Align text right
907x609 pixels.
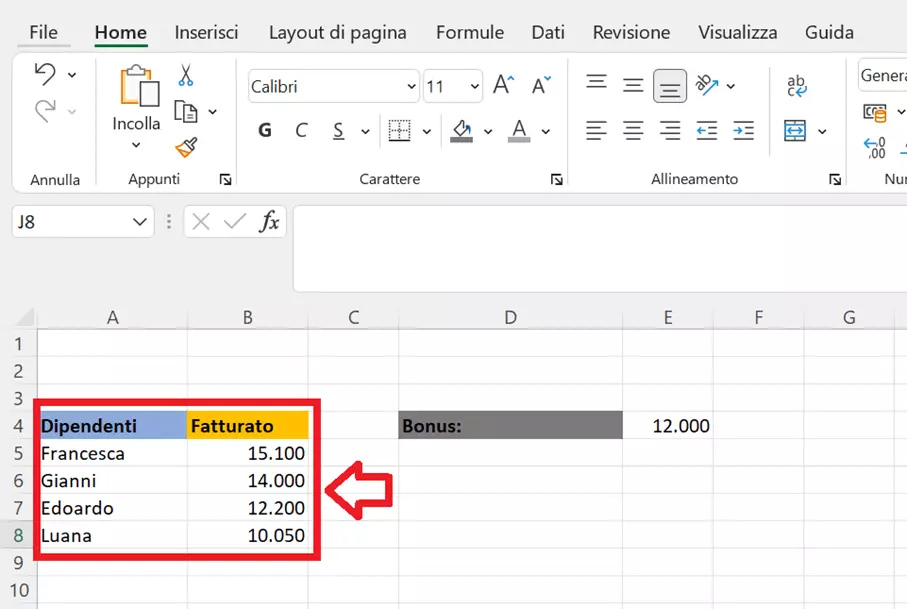click(x=670, y=131)
